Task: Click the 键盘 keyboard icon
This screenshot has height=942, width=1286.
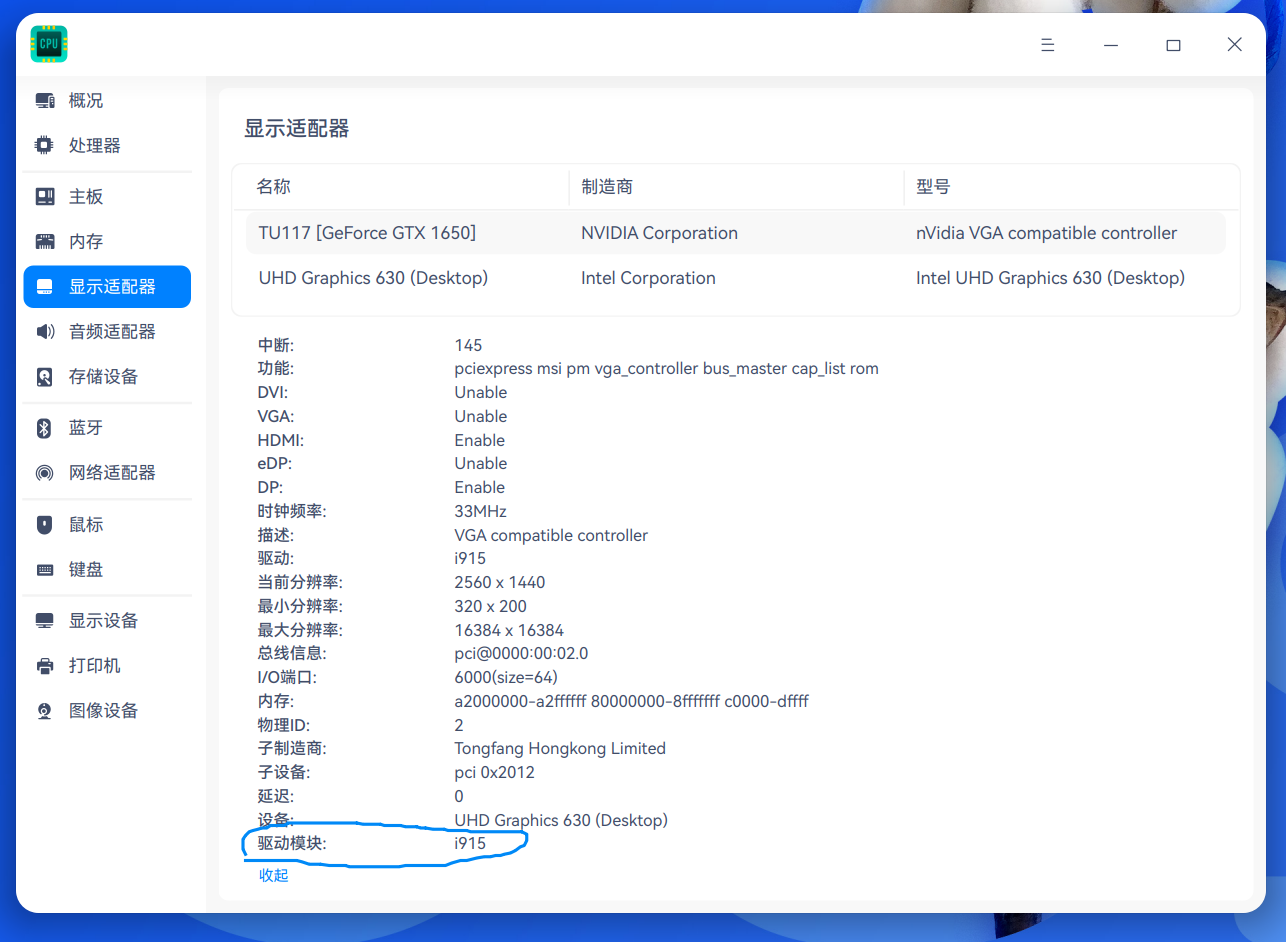Action: 44,570
